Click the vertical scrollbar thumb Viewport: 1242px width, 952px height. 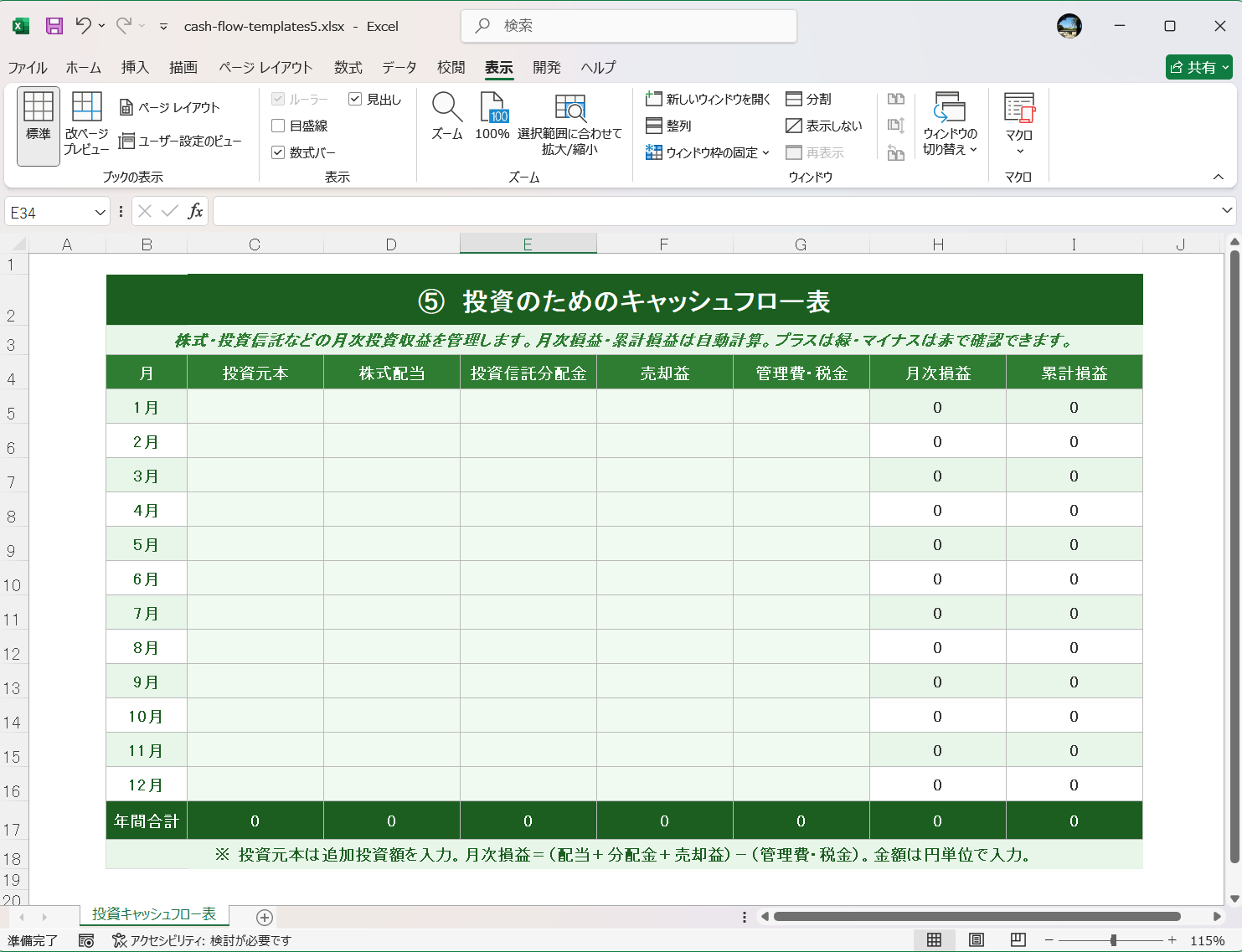pos(1234,556)
